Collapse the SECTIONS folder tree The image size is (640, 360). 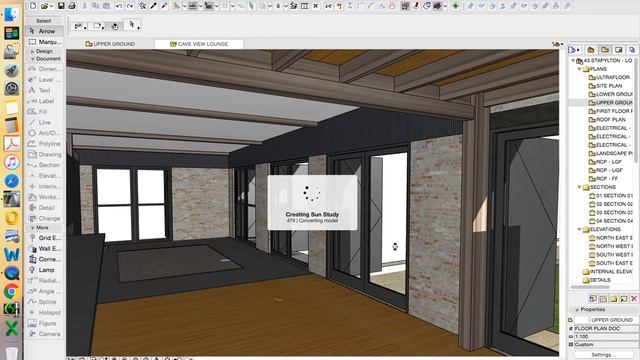(579, 187)
